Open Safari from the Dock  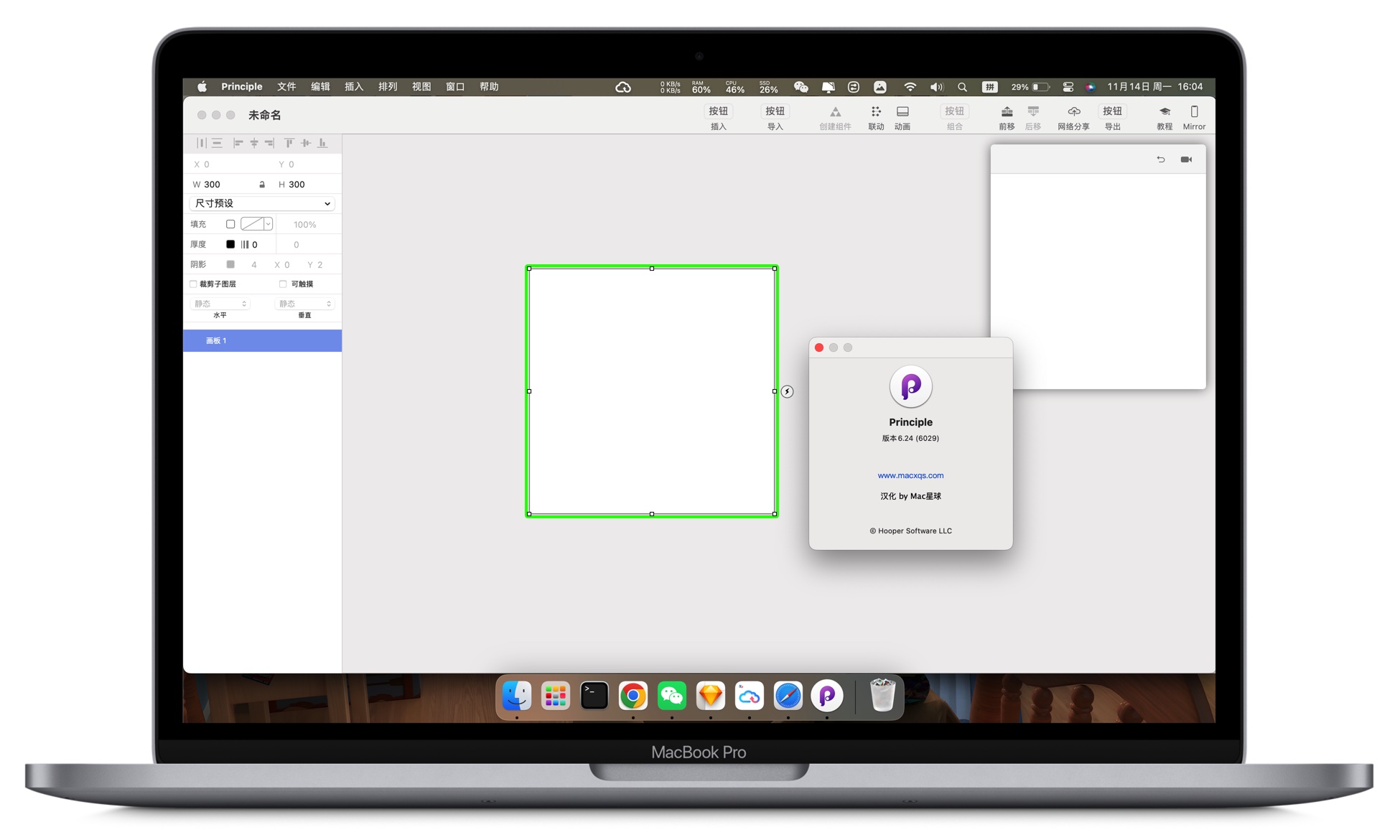click(x=788, y=695)
